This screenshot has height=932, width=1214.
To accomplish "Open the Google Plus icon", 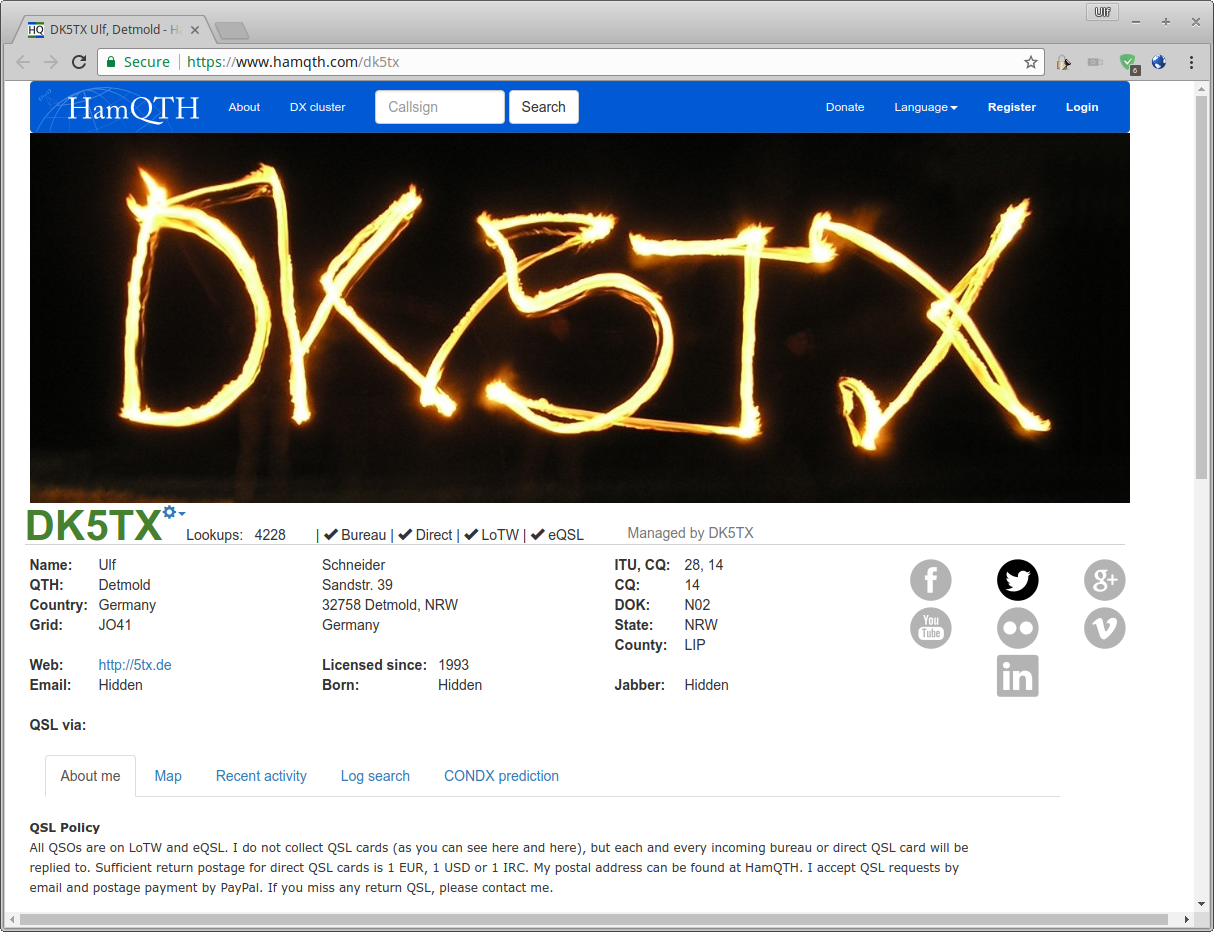I will click(x=1105, y=580).
